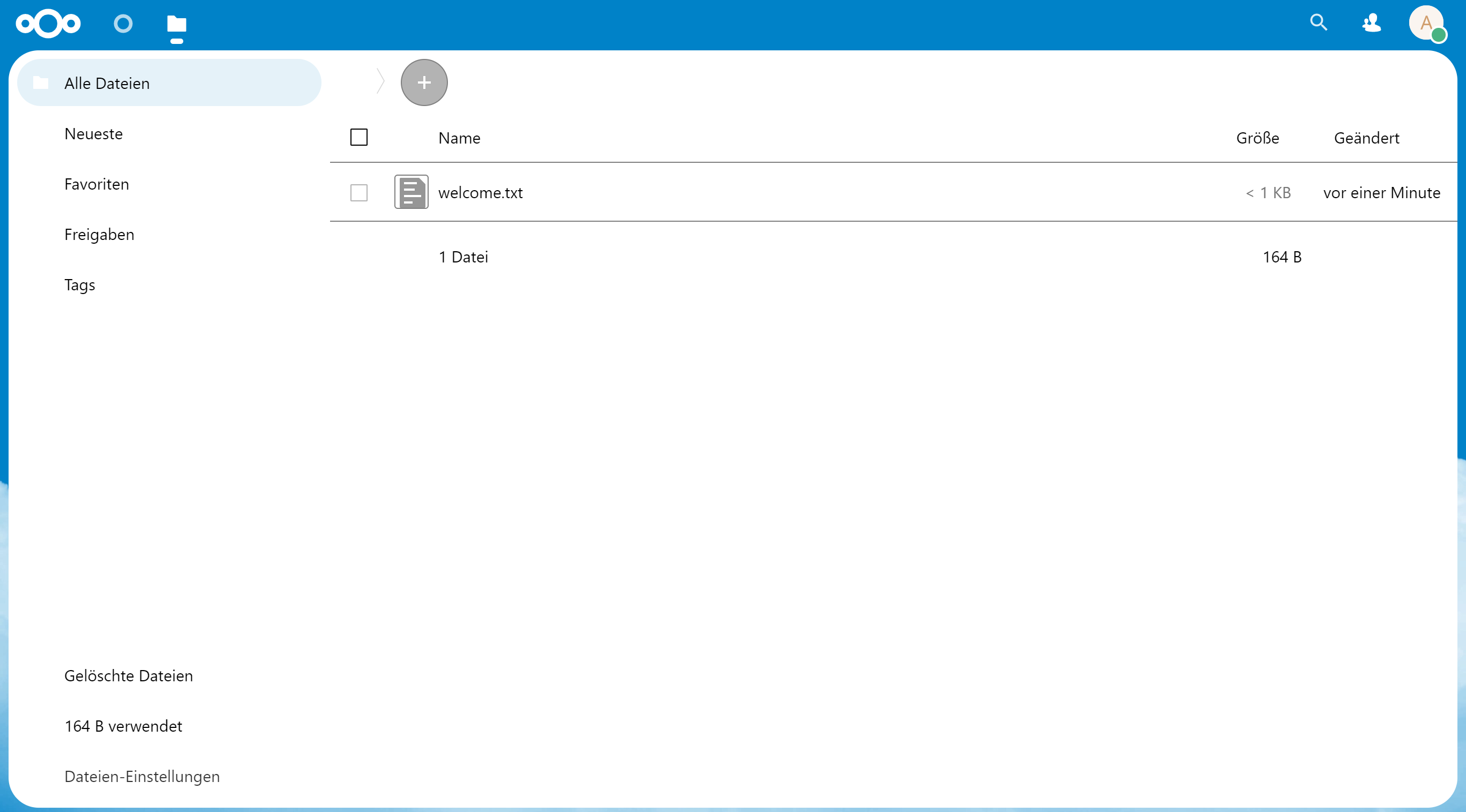The image size is (1466, 812).
Task: Click the welcome.txt text file icon
Action: click(x=411, y=192)
